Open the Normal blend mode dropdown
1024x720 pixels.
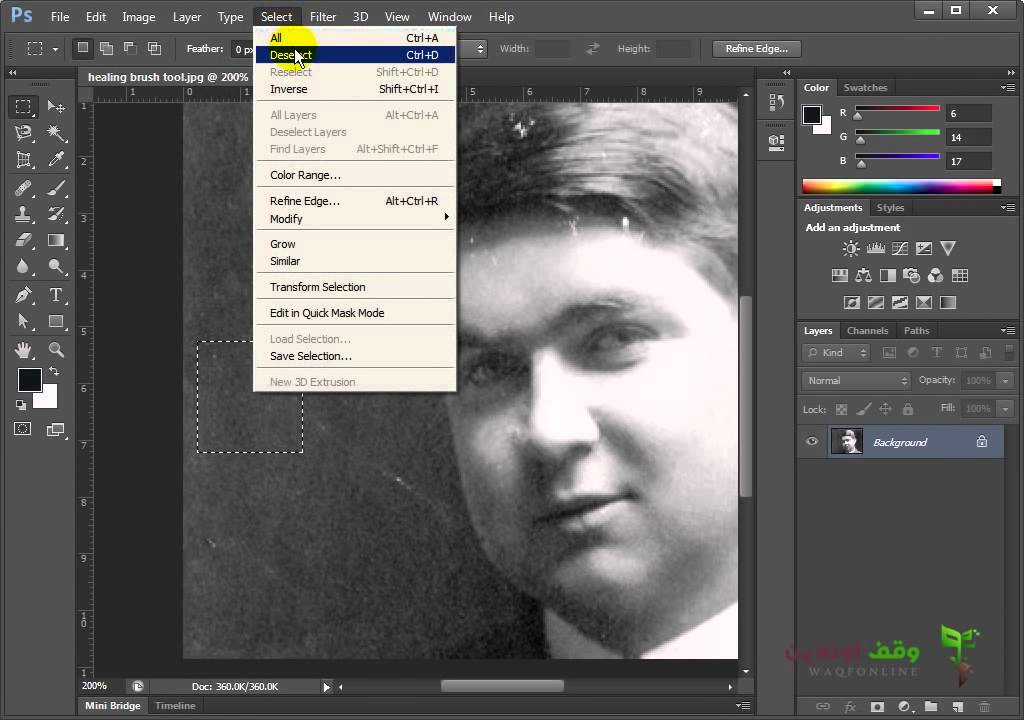856,380
